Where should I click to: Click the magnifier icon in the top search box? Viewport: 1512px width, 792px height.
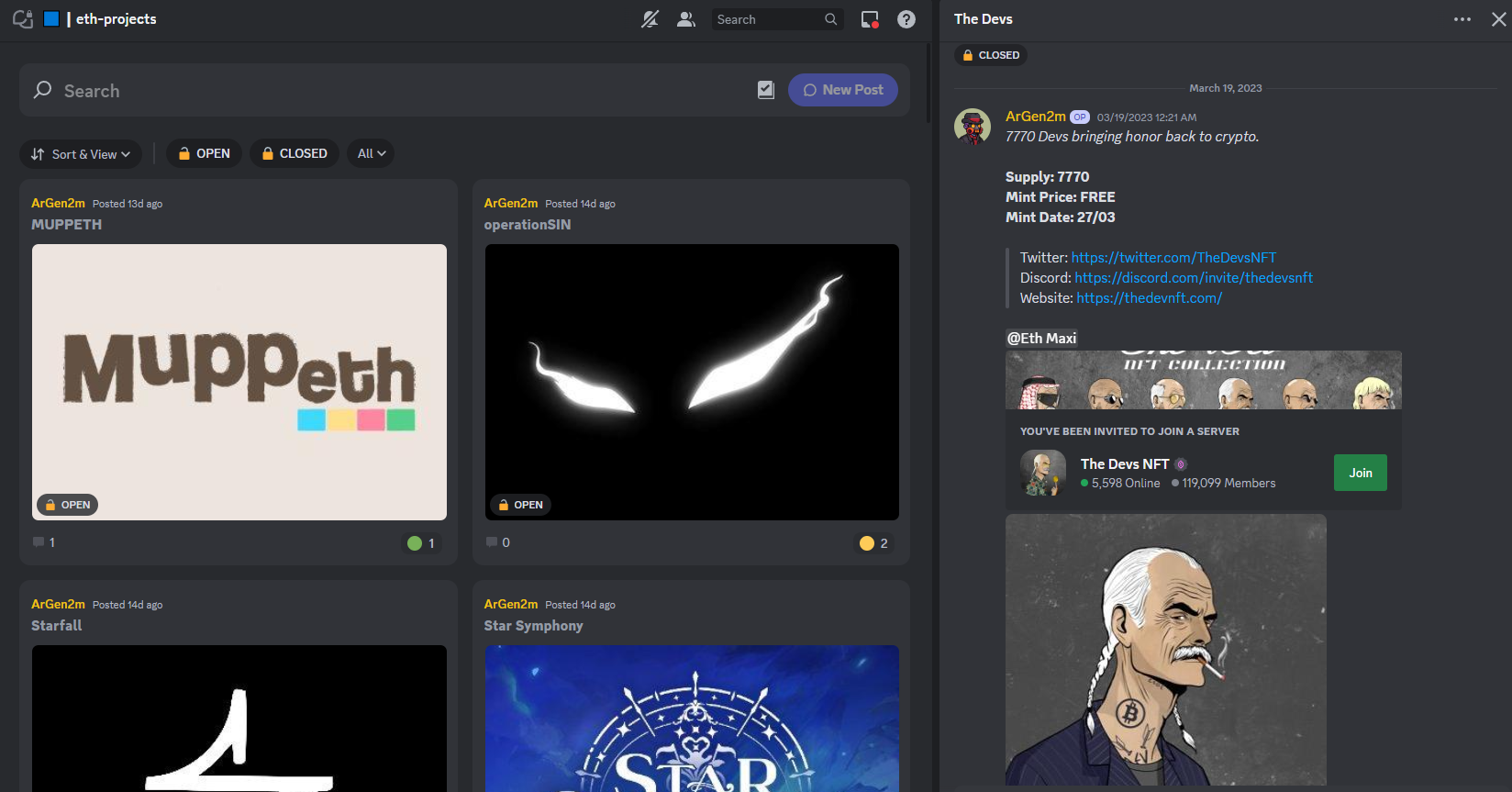click(830, 19)
